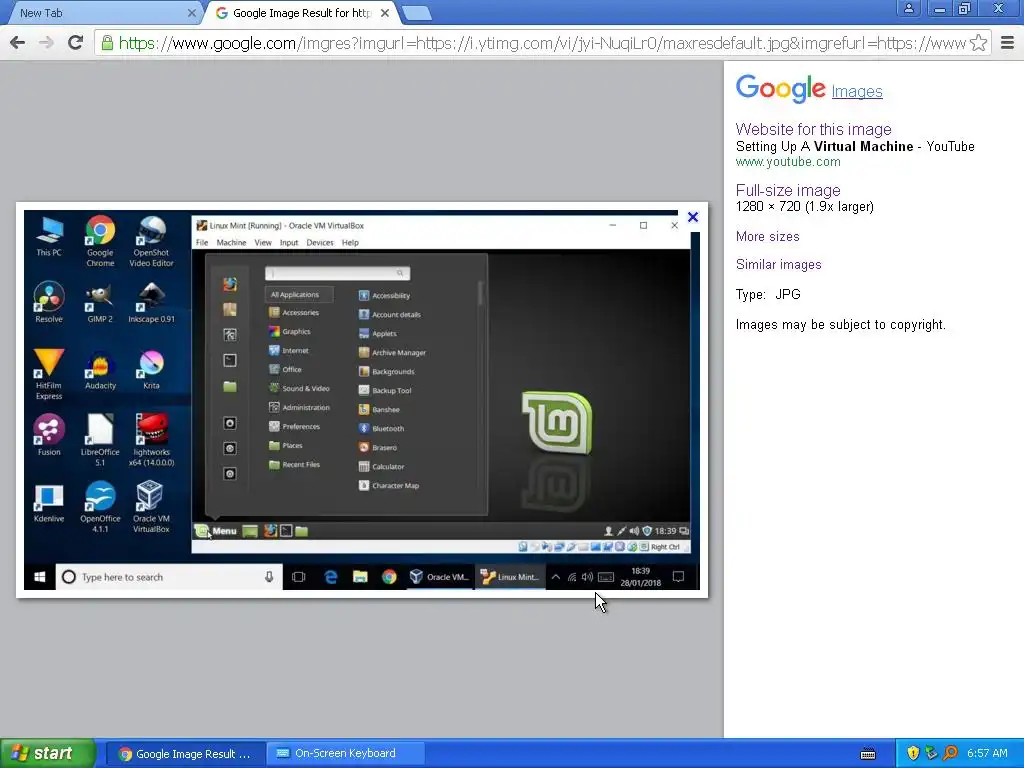
Task: Follow the Website for this image link
Action: tap(813, 129)
